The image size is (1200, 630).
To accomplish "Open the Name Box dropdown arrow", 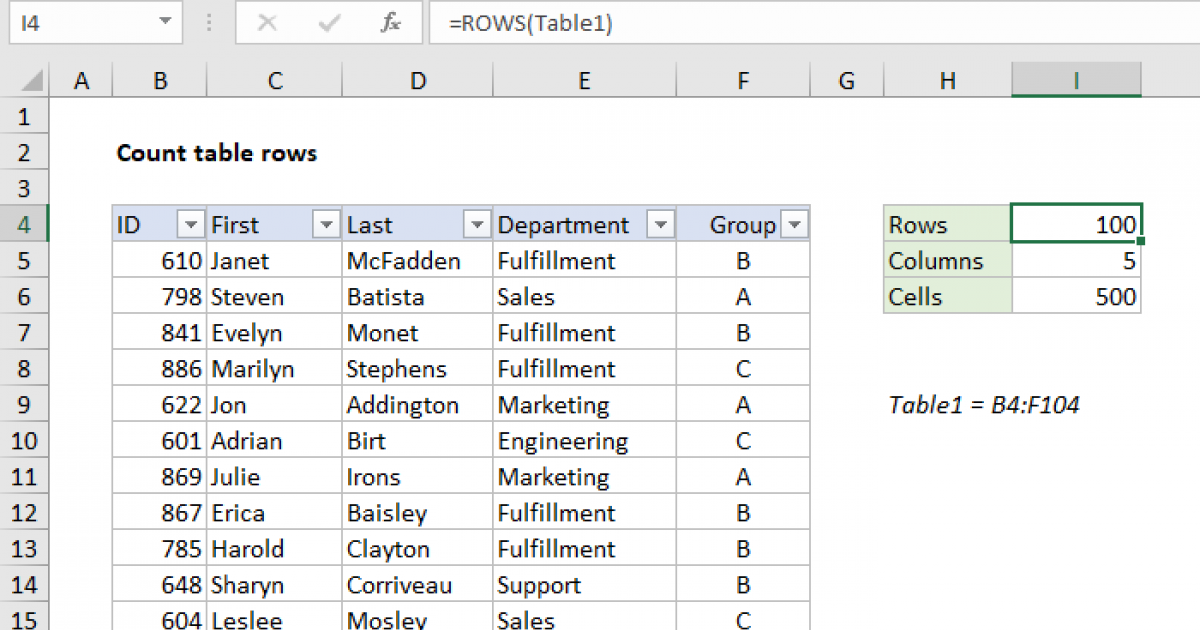I will (x=164, y=23).
